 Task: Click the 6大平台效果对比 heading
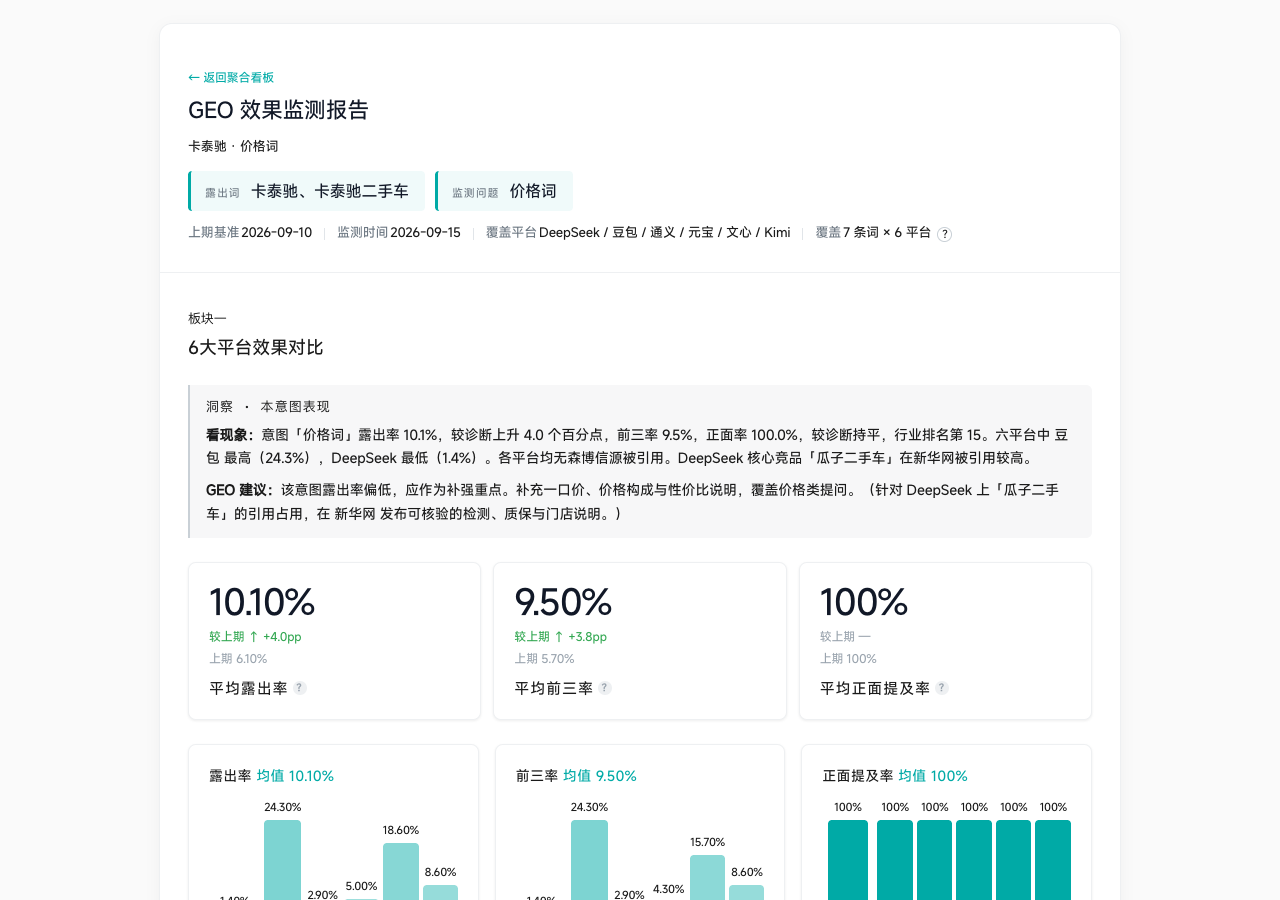[256, 348]
